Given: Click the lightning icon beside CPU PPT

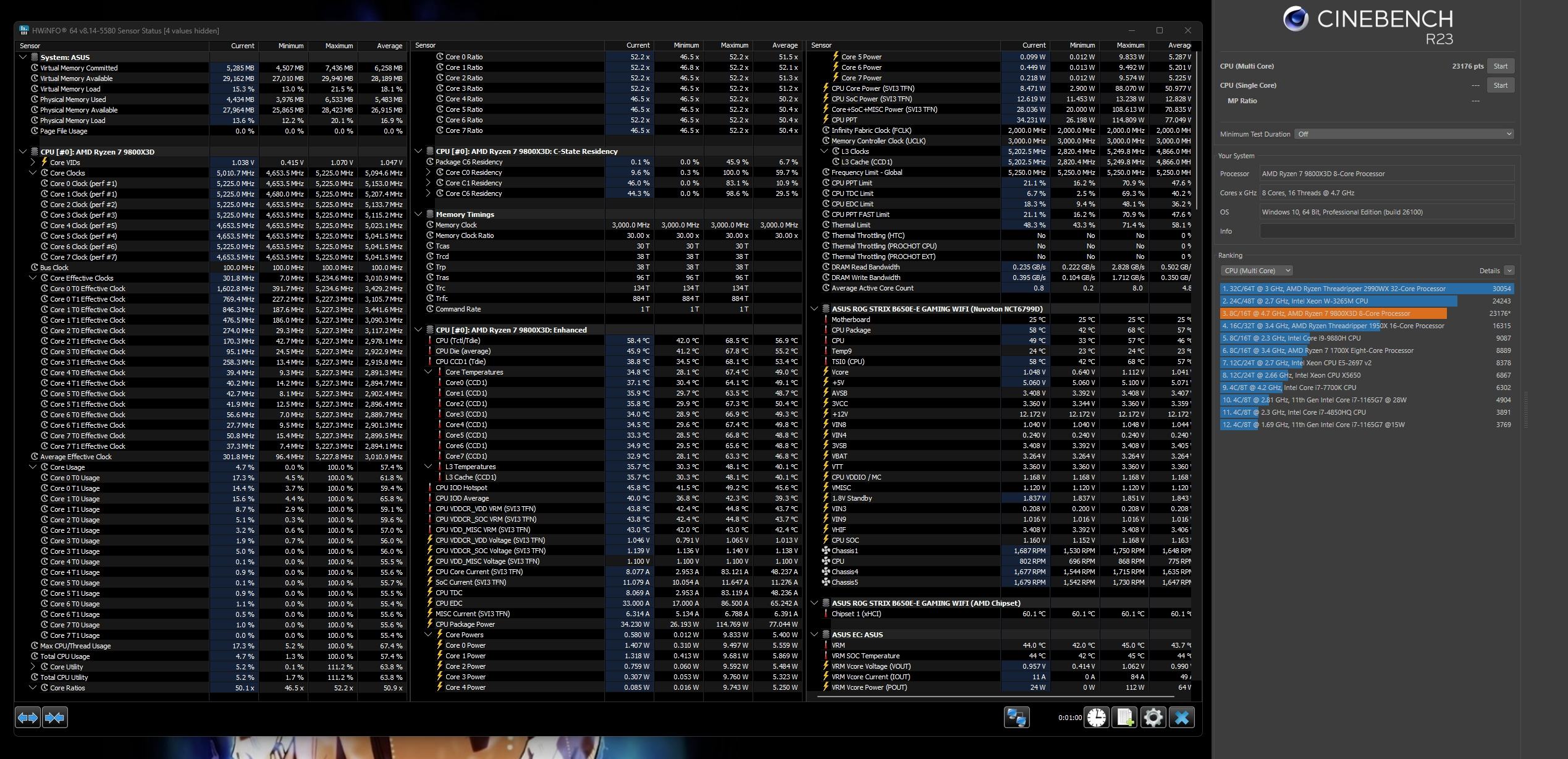Looking at the screenshot, I should pos(826,120).
